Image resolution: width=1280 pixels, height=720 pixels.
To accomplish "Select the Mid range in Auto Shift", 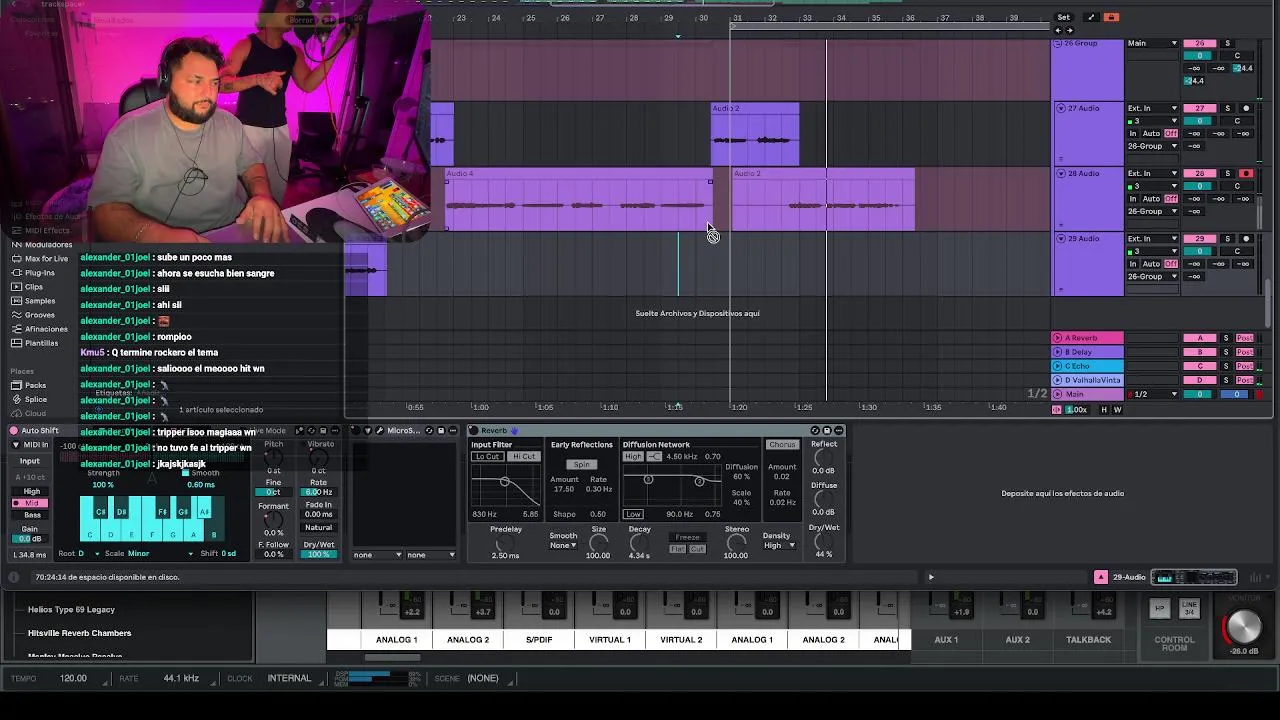I will pos(30,503).
